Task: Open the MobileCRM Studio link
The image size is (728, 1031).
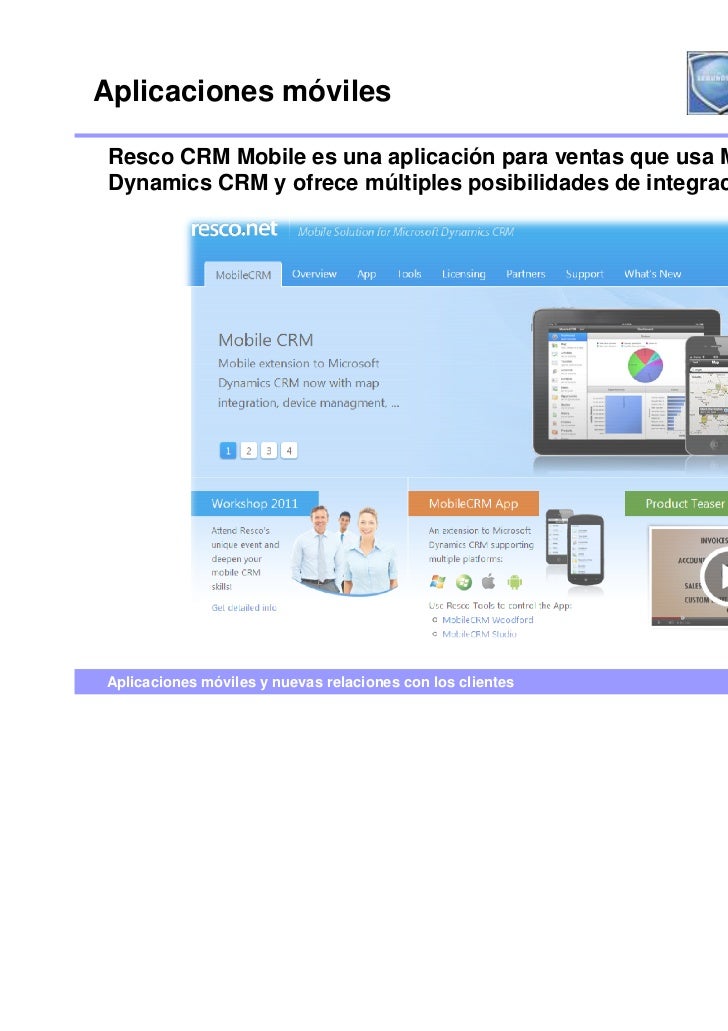Action: point(479,634)
